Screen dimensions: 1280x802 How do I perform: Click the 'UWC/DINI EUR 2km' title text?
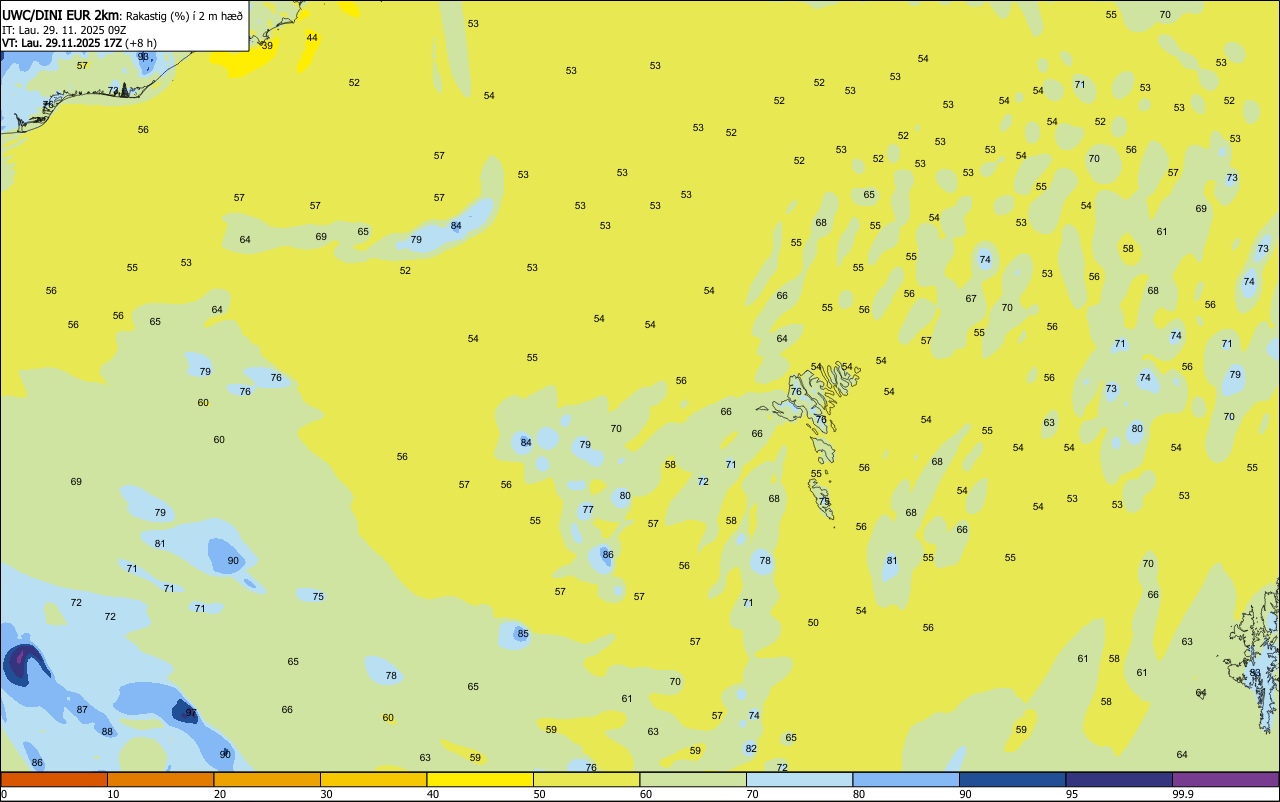point(61,15)
